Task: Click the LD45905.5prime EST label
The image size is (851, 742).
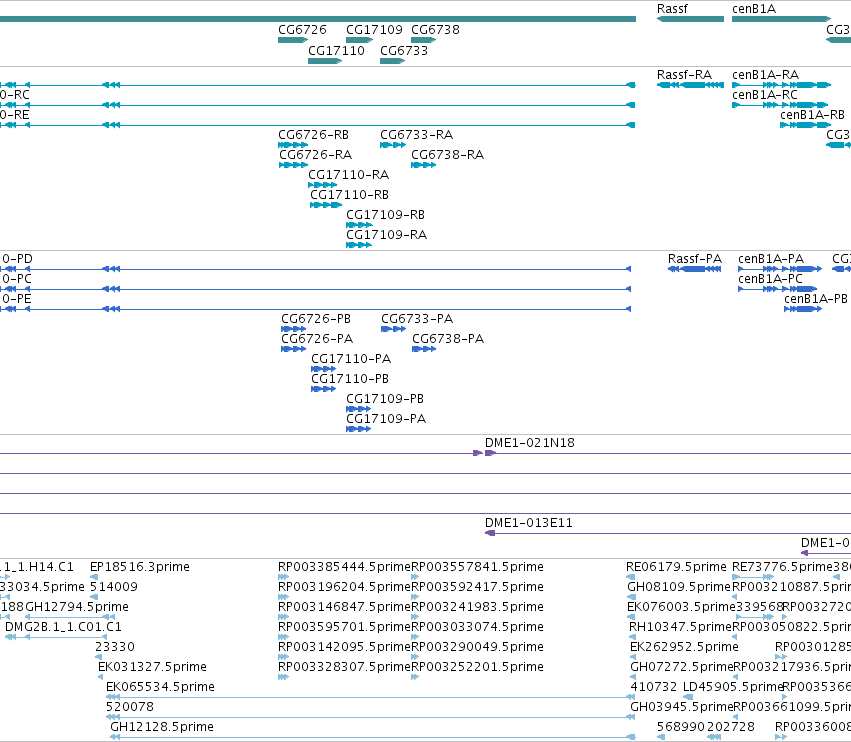Action: click(x=733, y=687)
